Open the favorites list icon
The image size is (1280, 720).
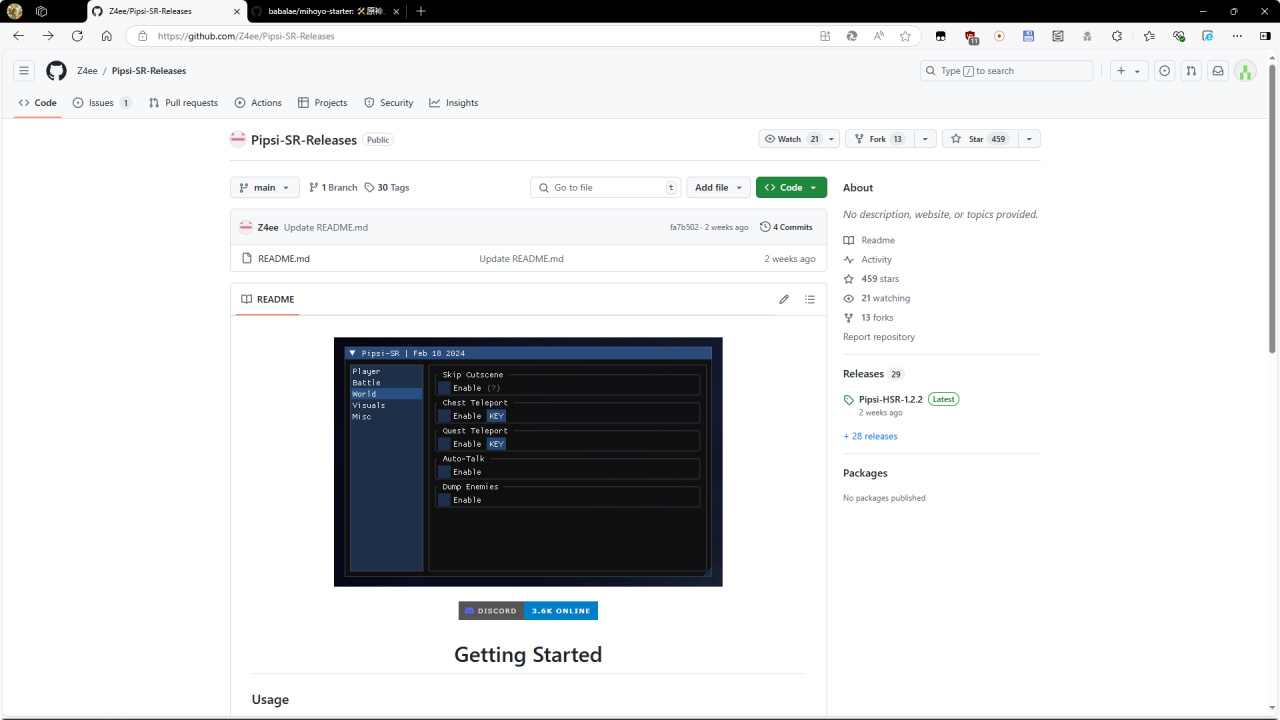[1149, 36]
